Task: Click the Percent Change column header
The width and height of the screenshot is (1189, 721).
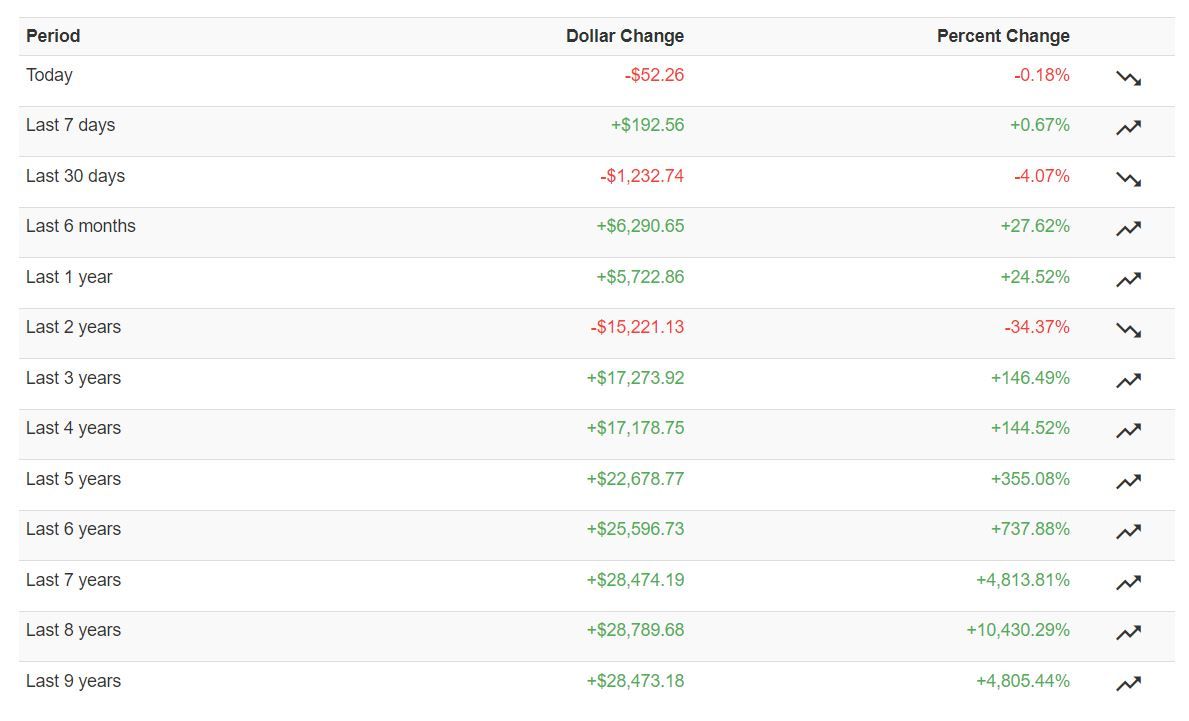Action: pyautogui.click(x=1003, y=36)
